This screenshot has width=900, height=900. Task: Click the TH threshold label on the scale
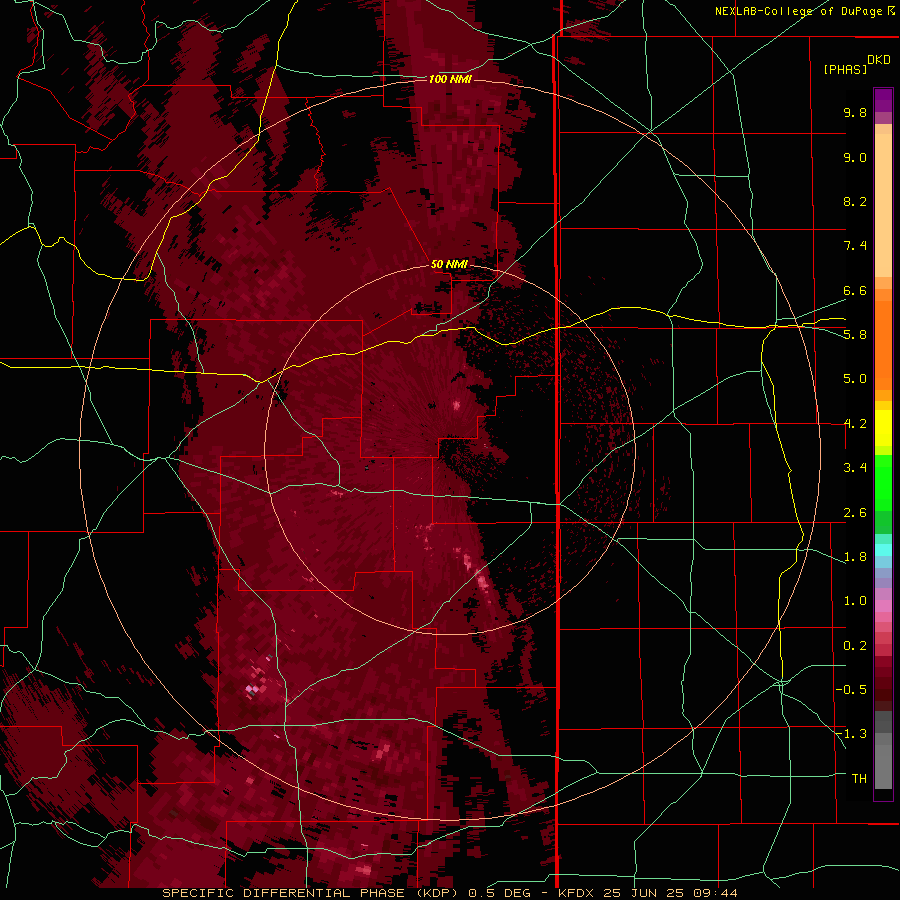pyautogui.click(x=859, y=779)
